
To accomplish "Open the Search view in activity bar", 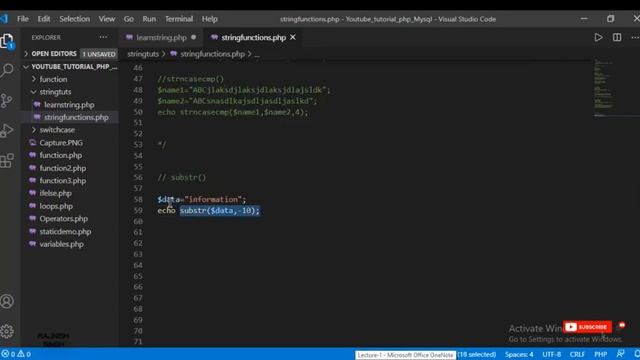I will [7, 70].
